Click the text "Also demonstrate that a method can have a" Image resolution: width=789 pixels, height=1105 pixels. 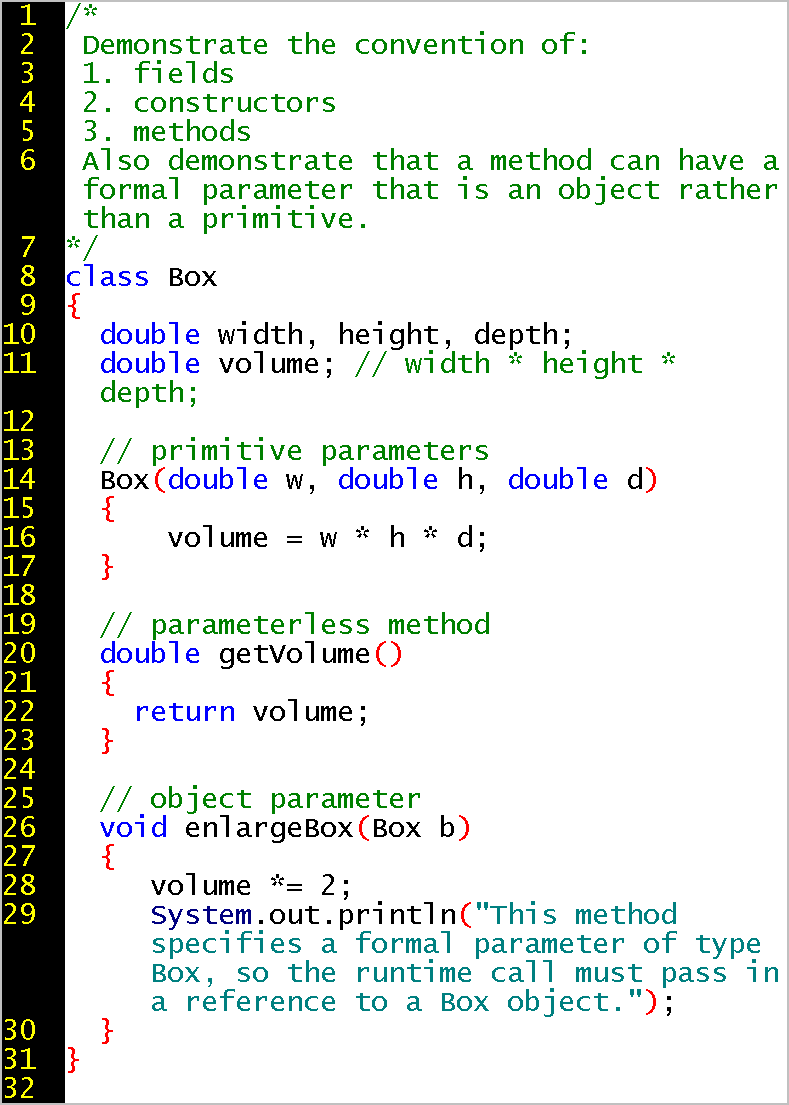coord(430,161)
